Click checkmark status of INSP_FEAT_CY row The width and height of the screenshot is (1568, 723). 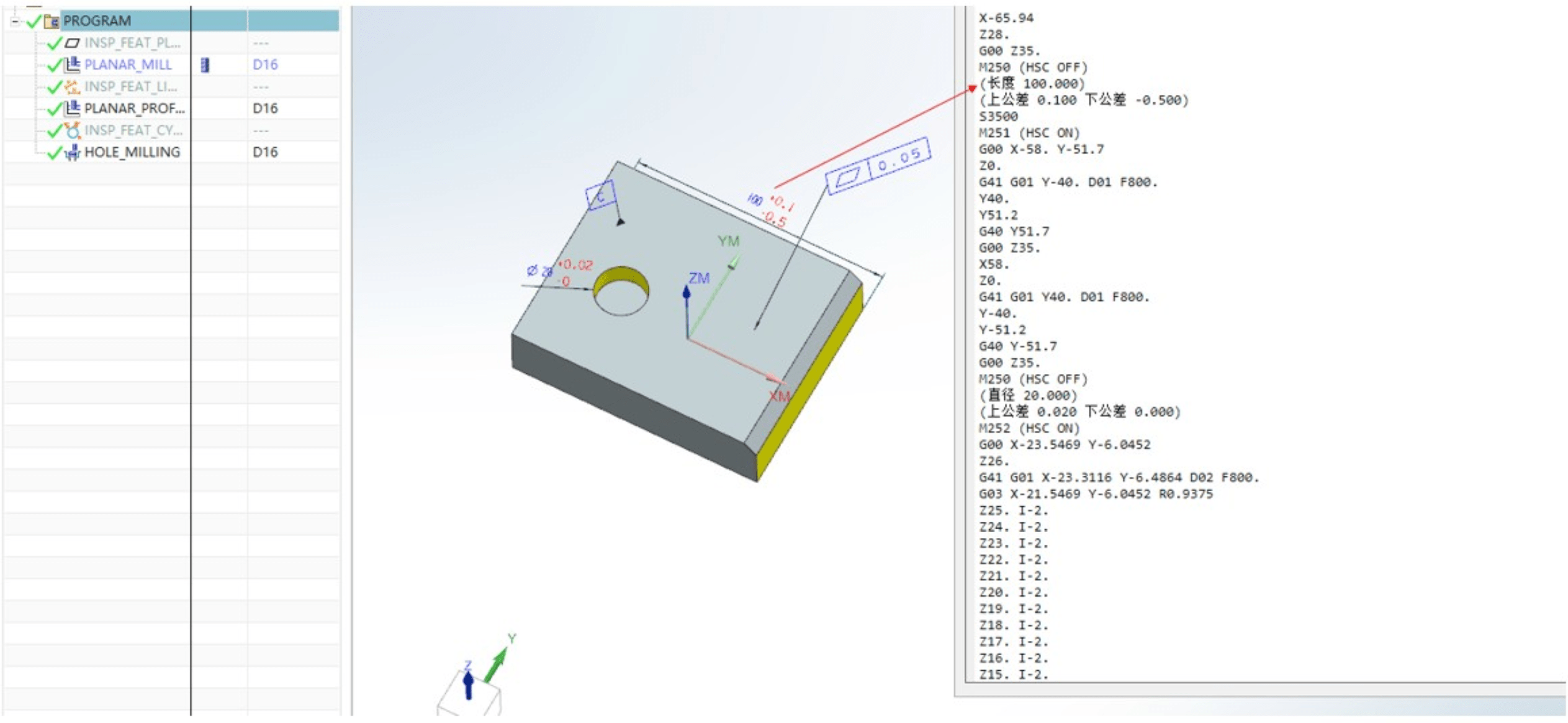tap(55, 130)
